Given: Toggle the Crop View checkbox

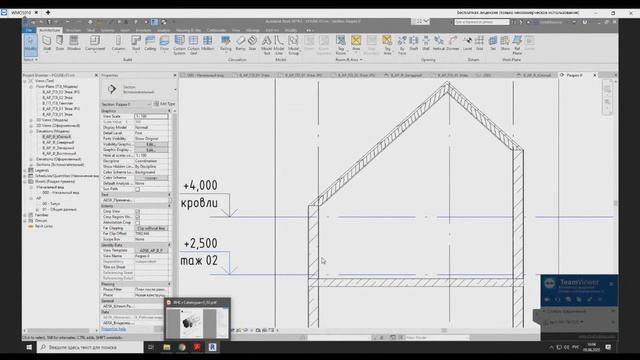Looking at the screenshot, I should pyautogui.click(x=138, y=211).
